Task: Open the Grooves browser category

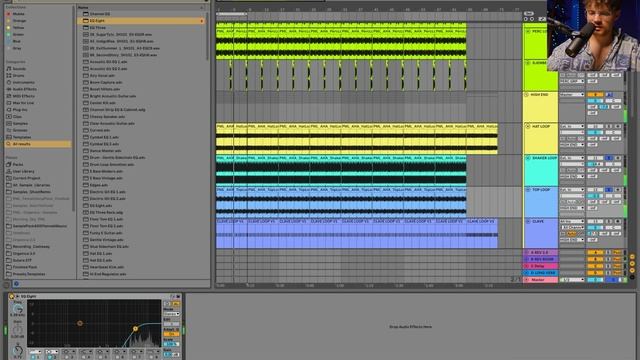Action: pyautogui.click(x=17, y=130)
